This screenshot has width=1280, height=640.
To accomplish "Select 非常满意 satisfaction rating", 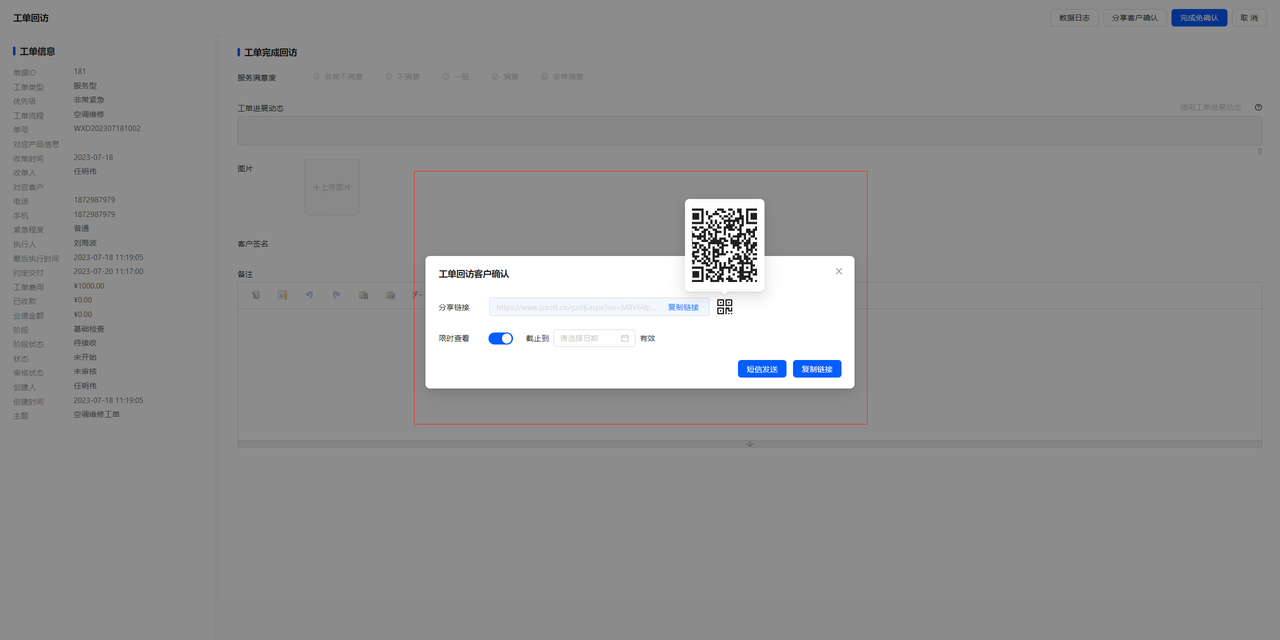I will click(x=562, y=77).
